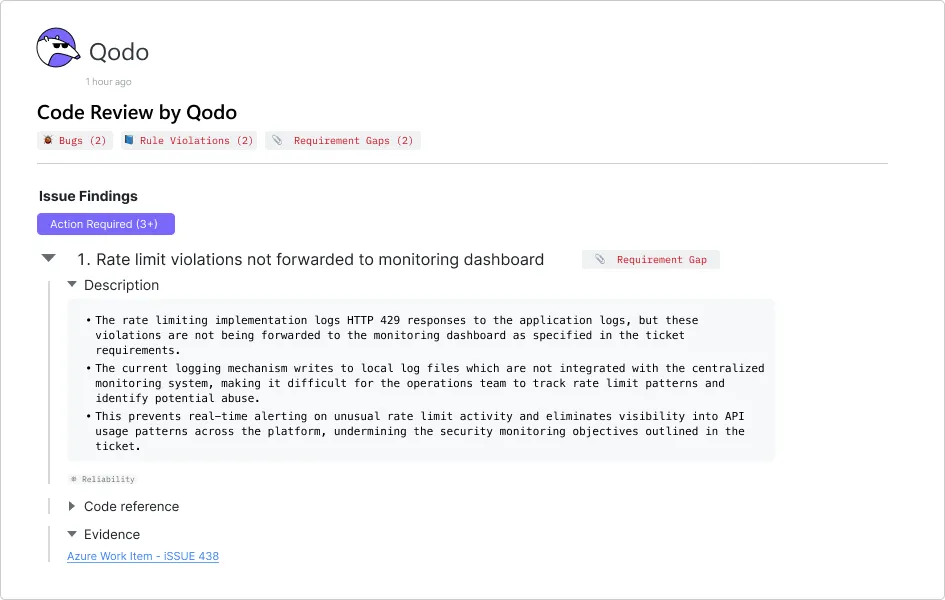The width and height of the screenshot is (945, 600).
Task: Click the paperclip icon beside issue 1 title
Action: click(599, 260)
